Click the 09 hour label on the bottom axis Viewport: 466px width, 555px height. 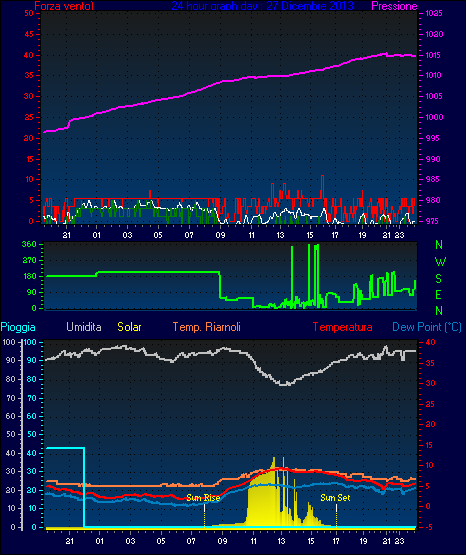point(222,541)
